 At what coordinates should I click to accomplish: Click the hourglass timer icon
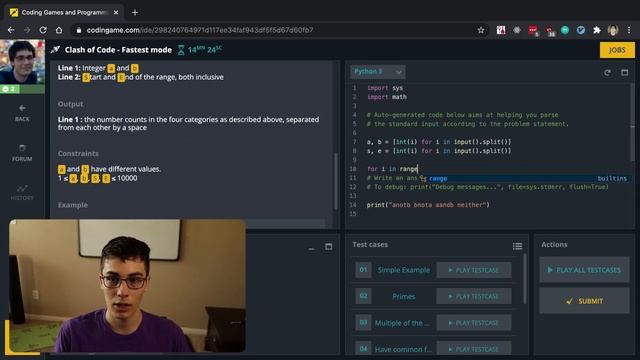pyautogui.click(x=181, y=50)
